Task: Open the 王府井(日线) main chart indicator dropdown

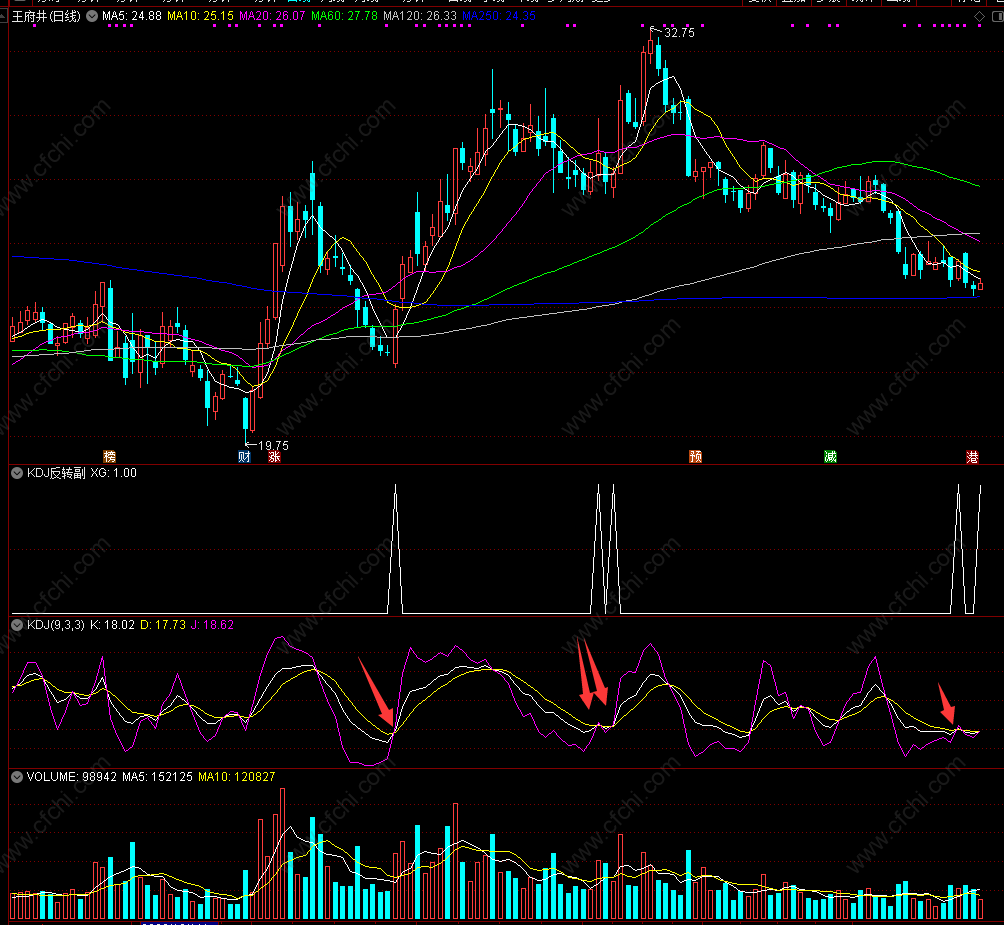Action: click(92, 16)
